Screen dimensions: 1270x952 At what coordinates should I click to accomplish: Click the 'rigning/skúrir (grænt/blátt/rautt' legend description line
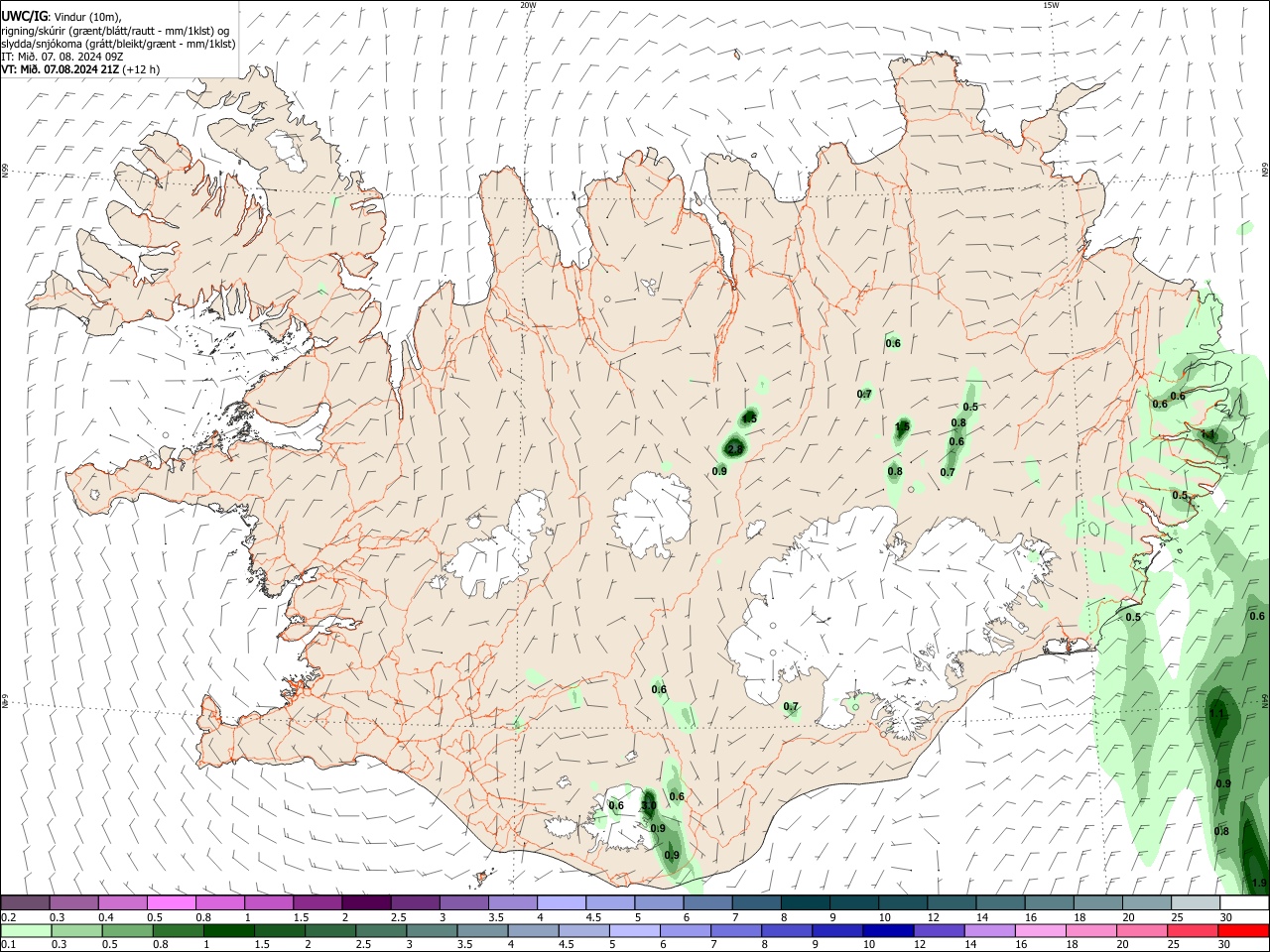coord(115,31)
